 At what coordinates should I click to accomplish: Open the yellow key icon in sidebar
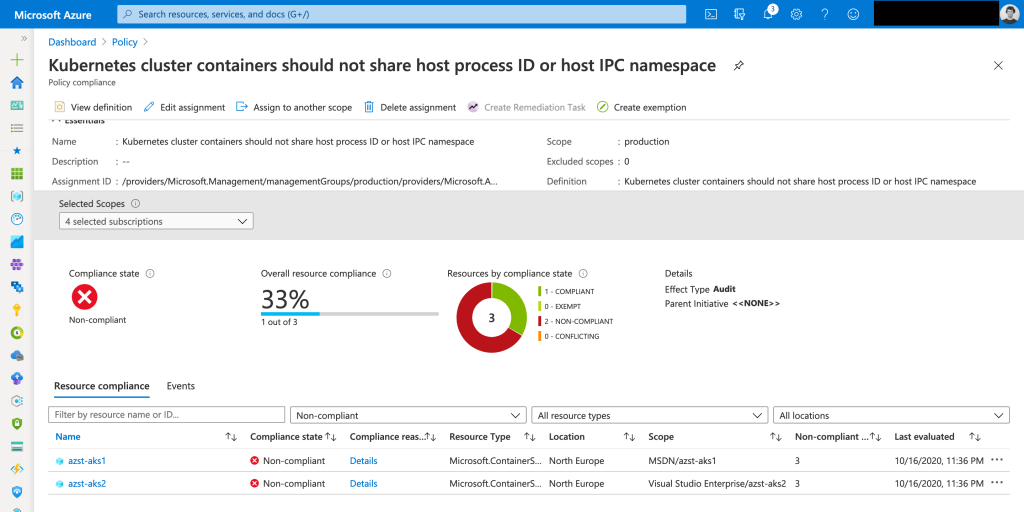[x=17, y=310]
